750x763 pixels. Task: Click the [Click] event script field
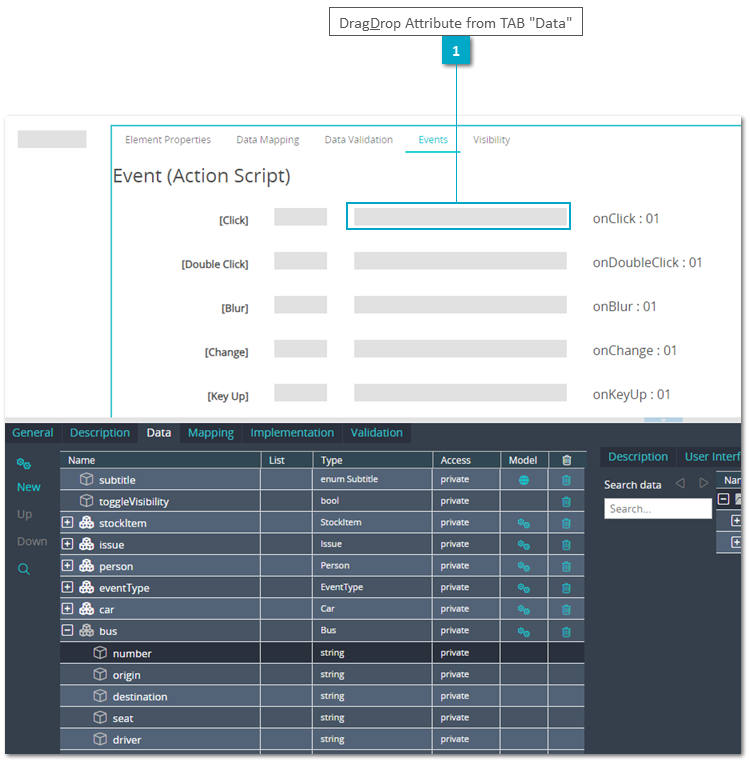[x=460, y=217]
